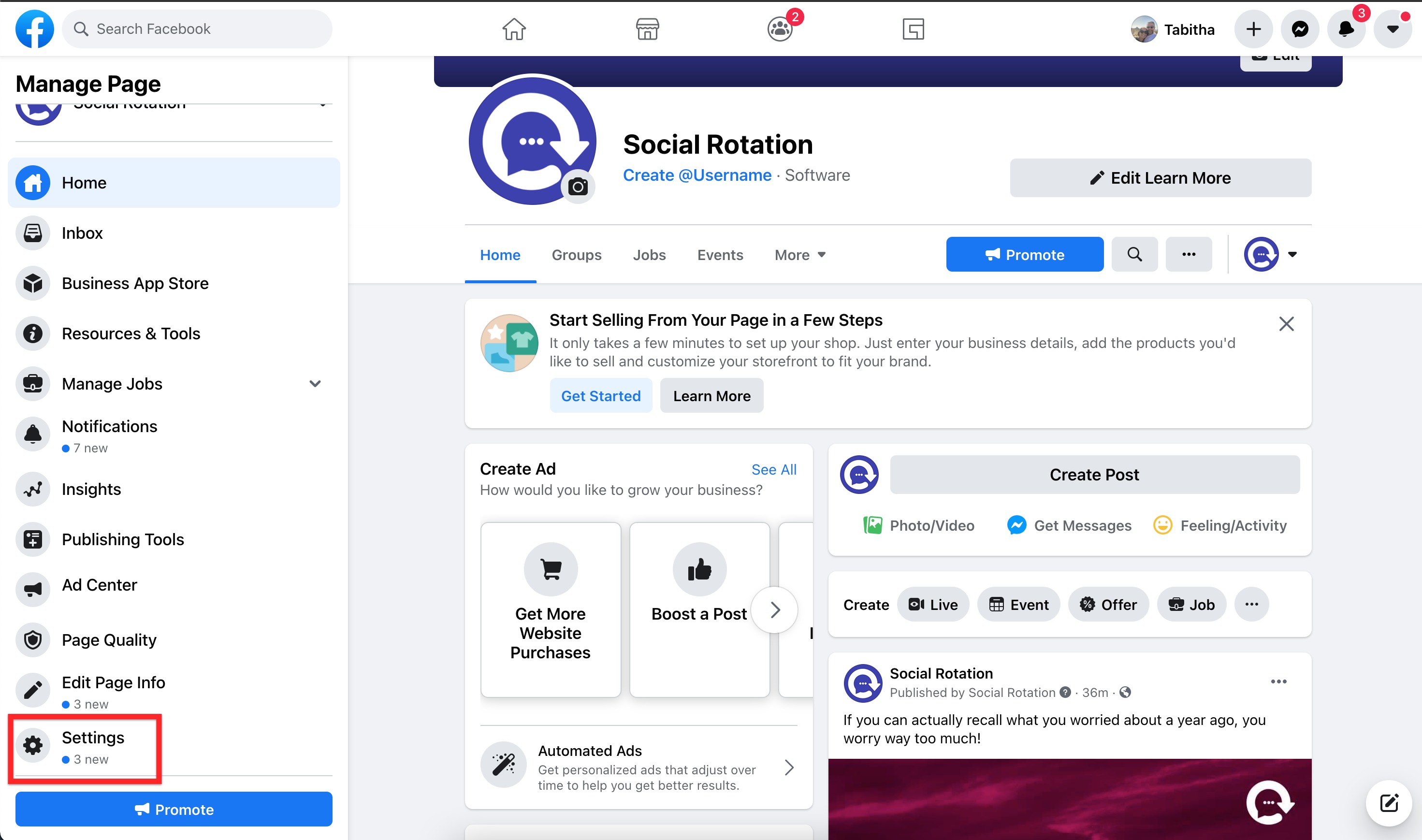
Task: Click the Social Rotation post author name
Action: tap(942, 674)
